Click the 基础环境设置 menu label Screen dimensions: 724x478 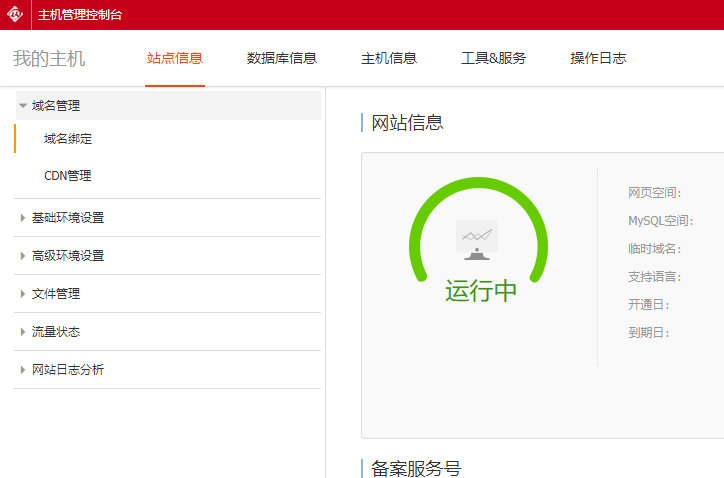click(68, 218)
